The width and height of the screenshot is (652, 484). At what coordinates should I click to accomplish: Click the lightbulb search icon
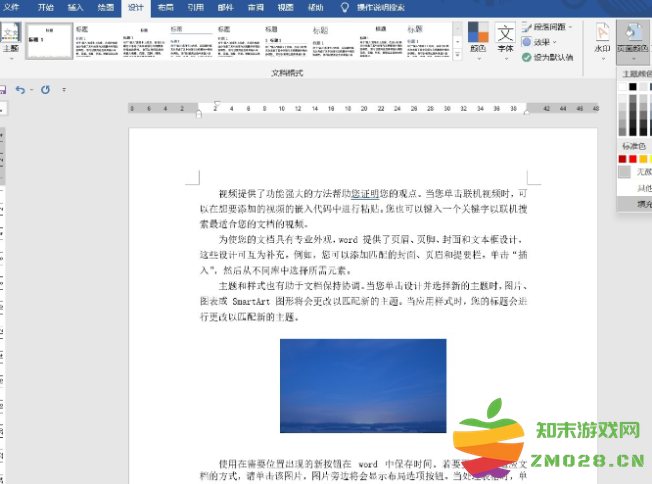click(x=344, y=7)
